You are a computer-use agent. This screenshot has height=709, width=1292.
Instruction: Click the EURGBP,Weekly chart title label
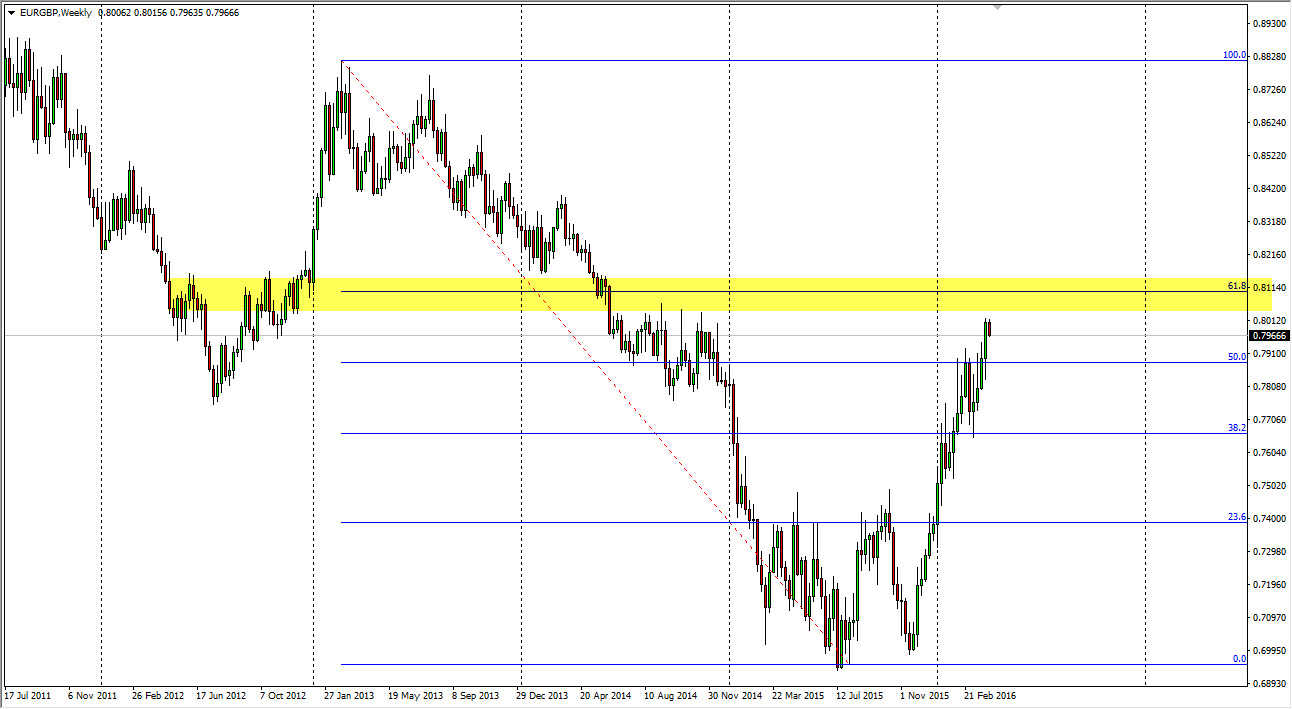(x=56, y=14)
